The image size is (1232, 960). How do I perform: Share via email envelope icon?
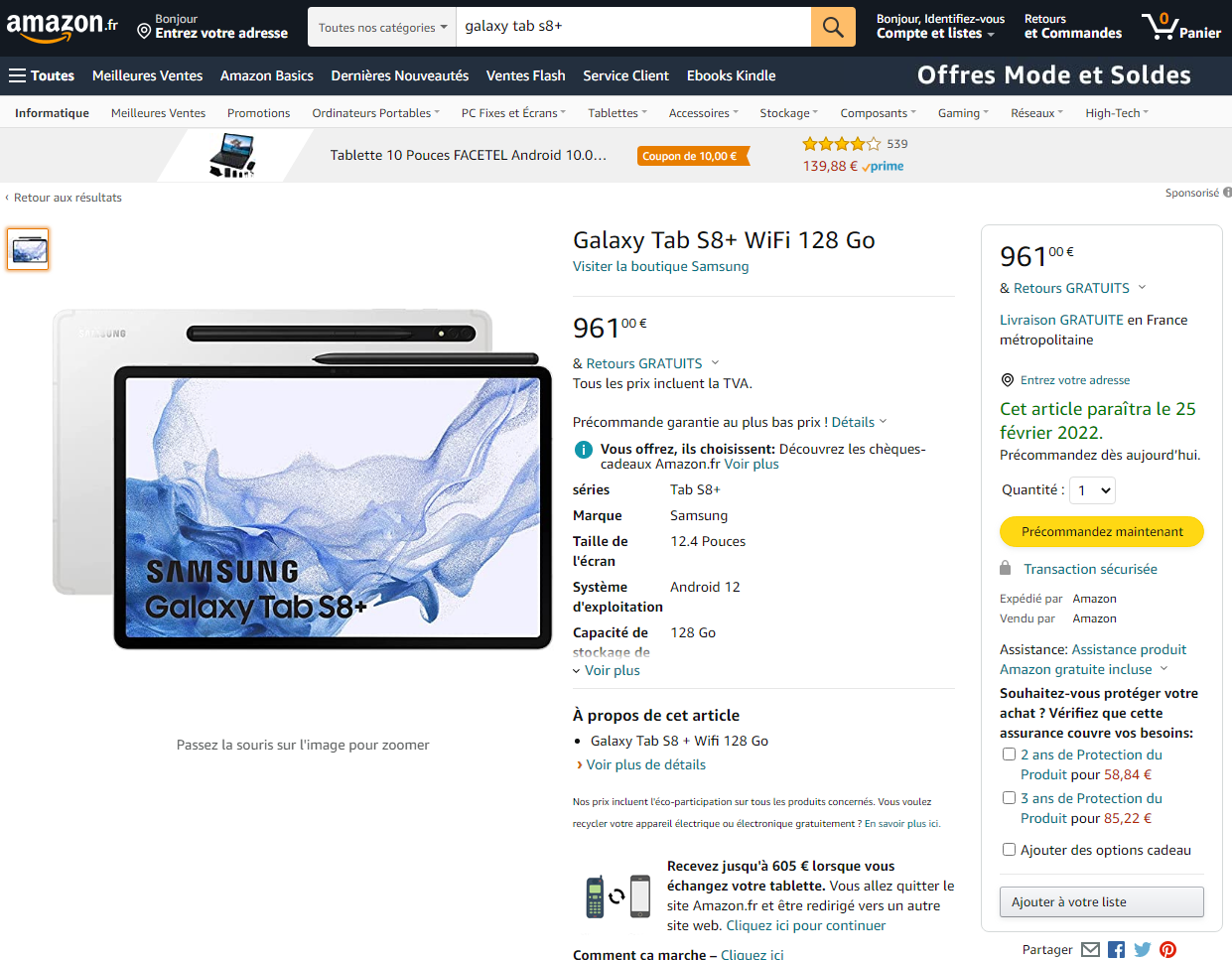[x=1090, y=949]
